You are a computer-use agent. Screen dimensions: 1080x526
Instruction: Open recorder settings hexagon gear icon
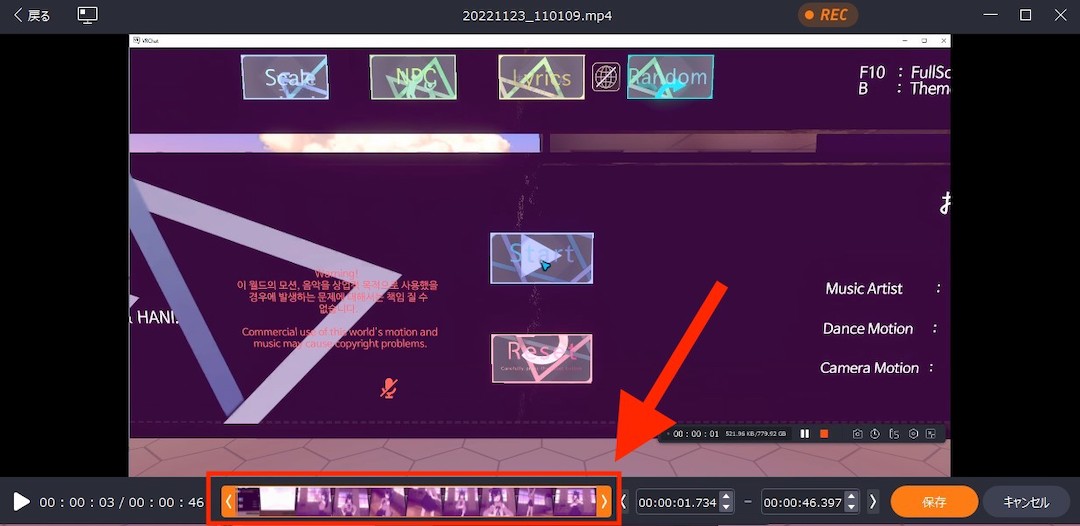click(x=912, y=434)
